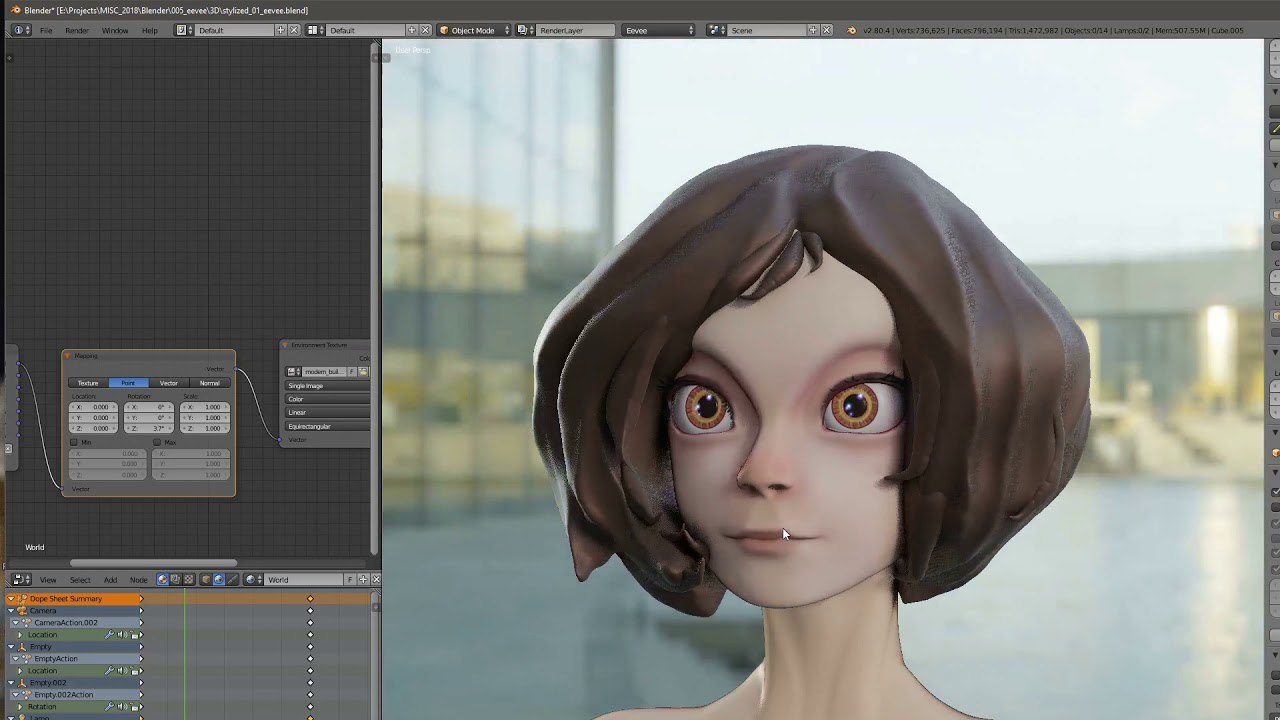
Task: Collapse the Mapping node
Action: coord(68,356)
